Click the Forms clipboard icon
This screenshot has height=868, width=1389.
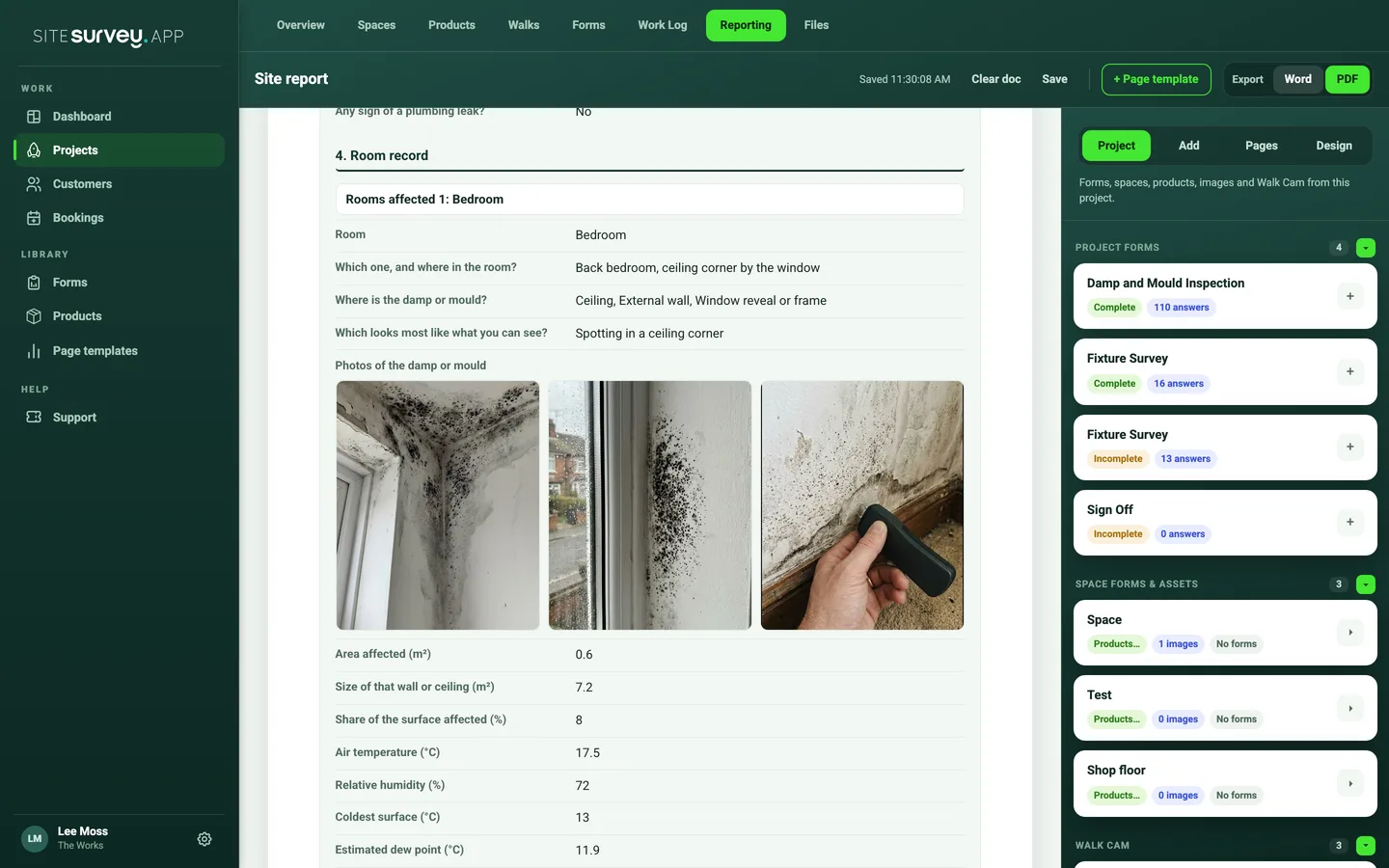click(x=34, y=283)
